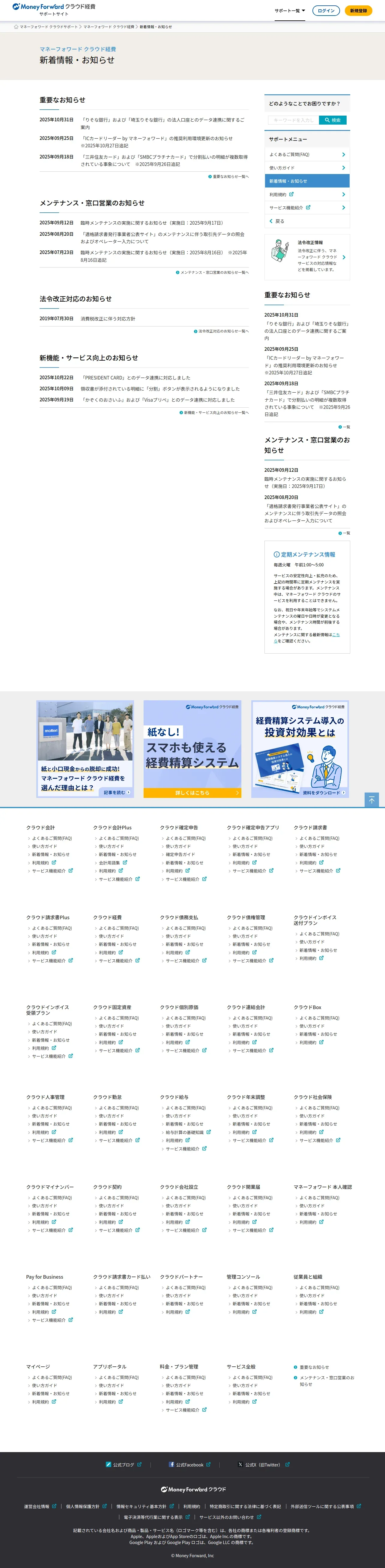Open 給与計算の基礎知識 under クラウド給与 footer column
Screen dimensions: 385x1568
point(185,1132)
